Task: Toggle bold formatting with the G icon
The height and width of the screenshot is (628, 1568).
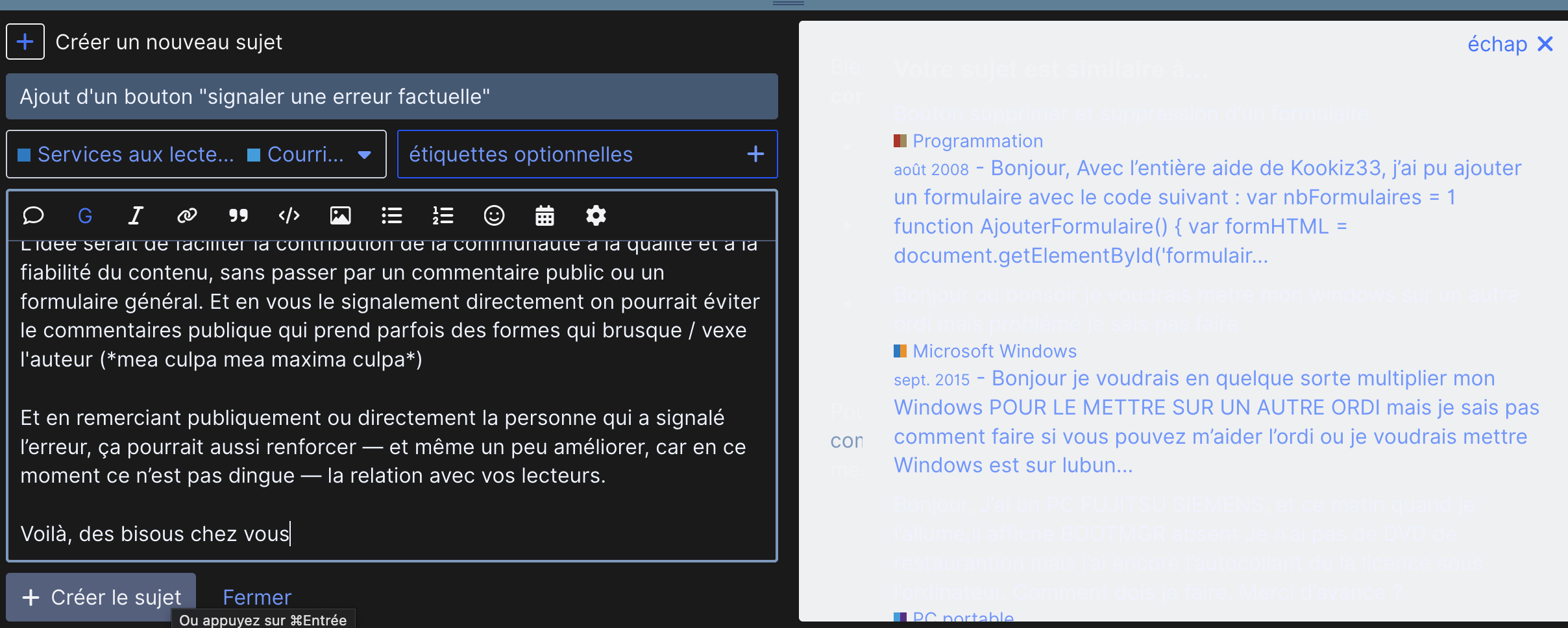Action: coord(85,215)
